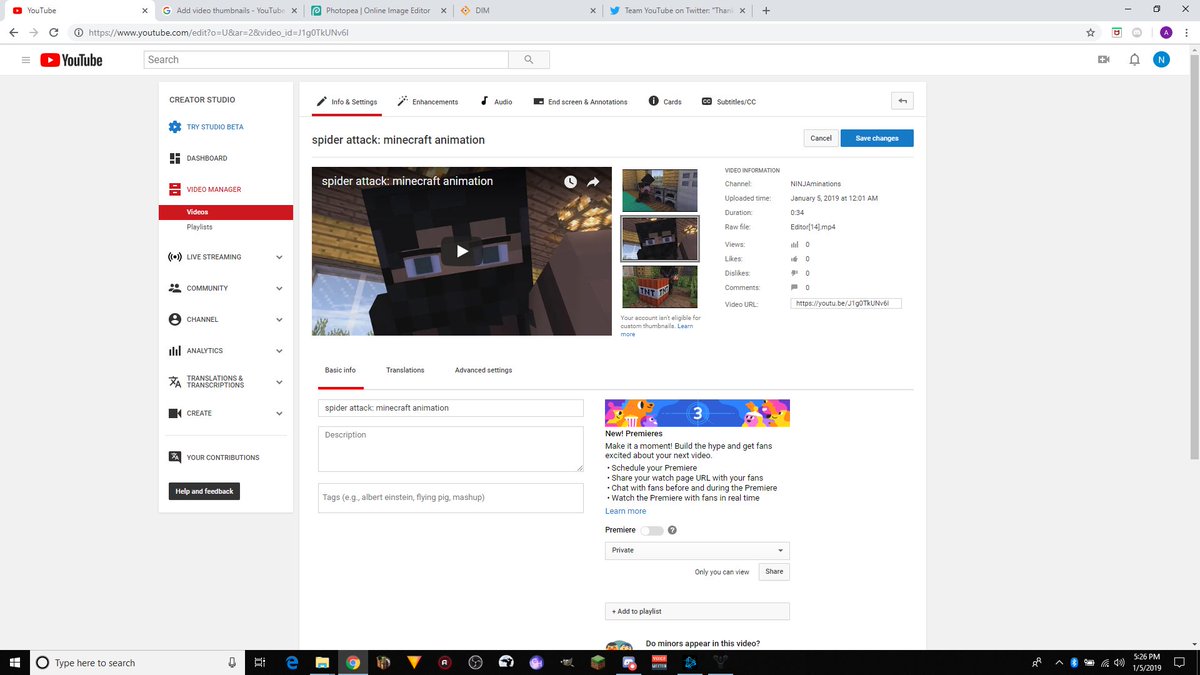Click the Premieres Learn more link

pyautogui.click(x=625, y=511)
